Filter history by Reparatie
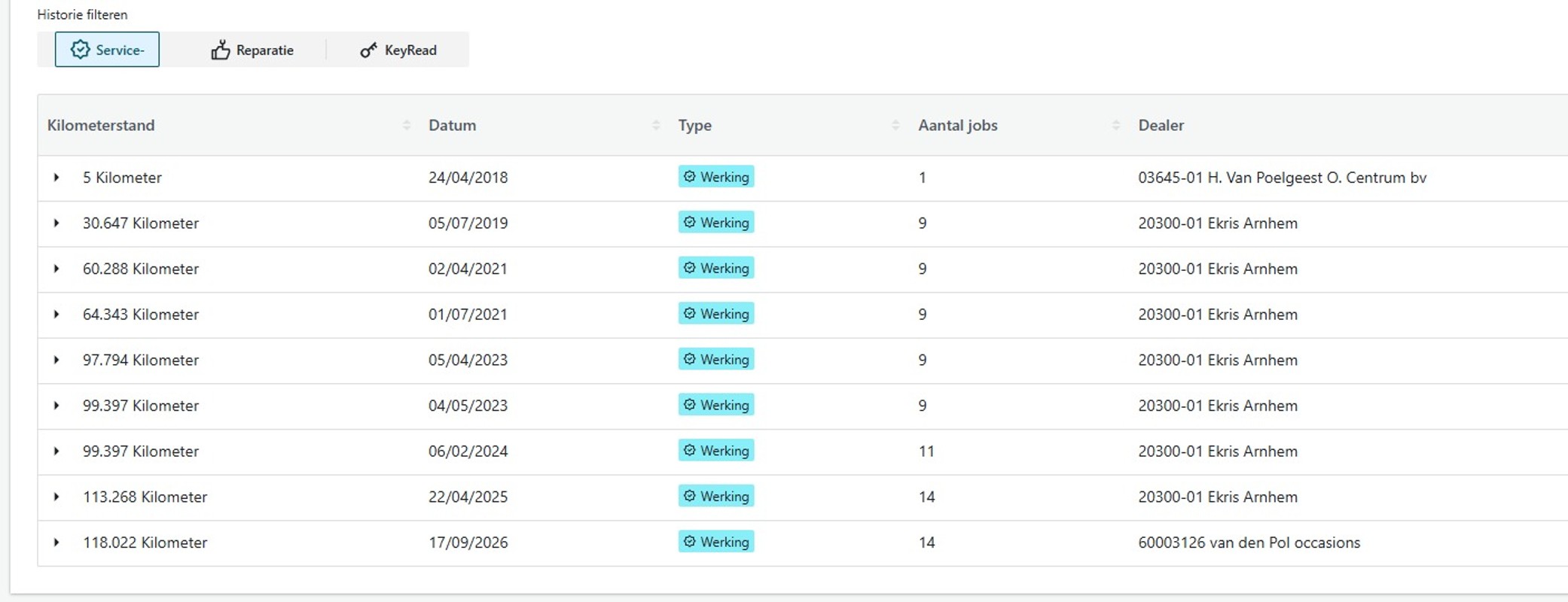This screenshot has height=602, width=1568. (252, 50)
